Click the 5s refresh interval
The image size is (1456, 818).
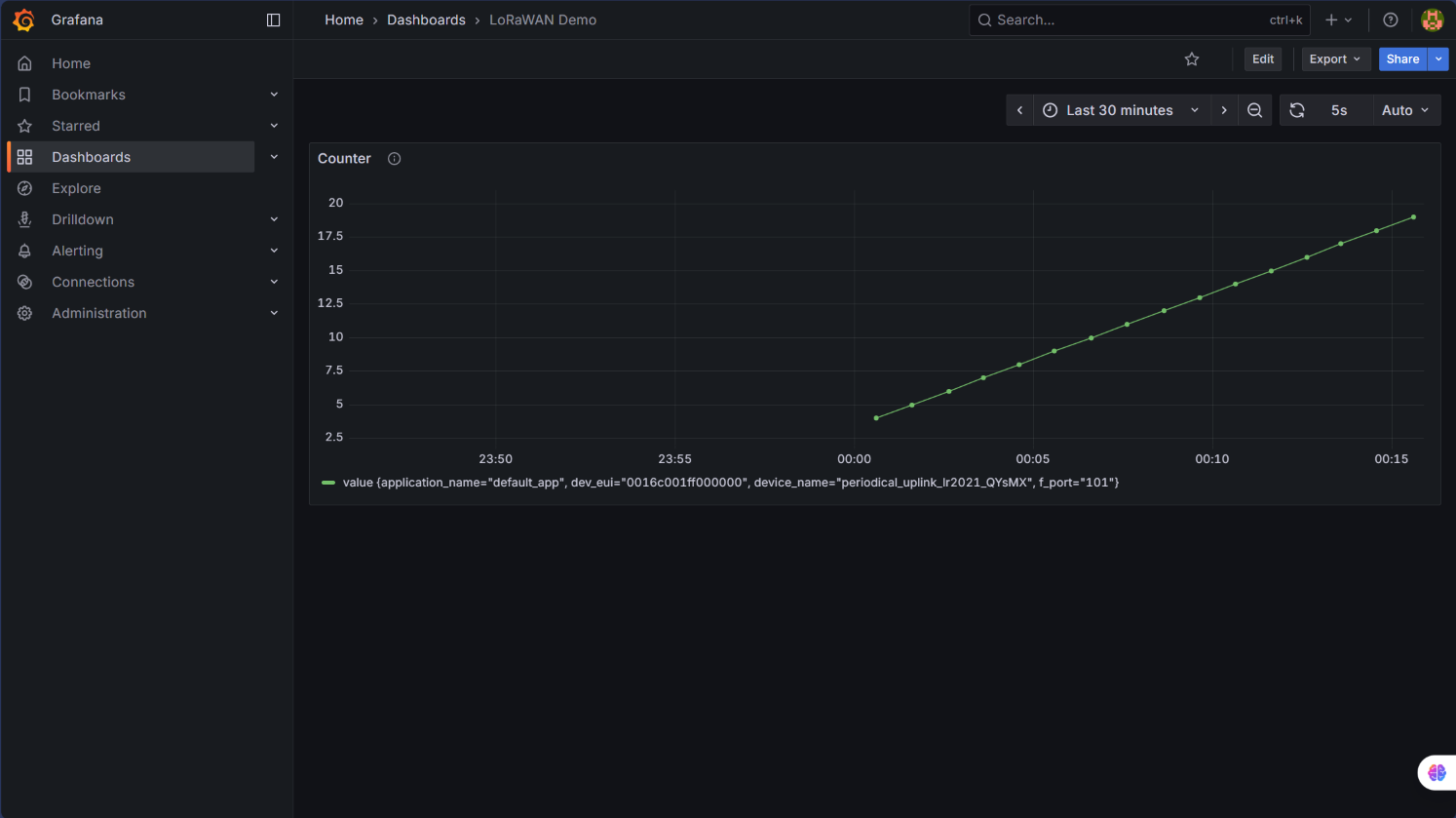tap(1339, 110)
